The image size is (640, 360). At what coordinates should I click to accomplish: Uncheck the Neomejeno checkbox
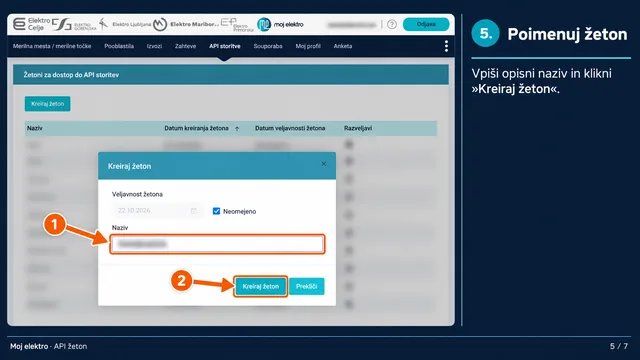point(216,211)
